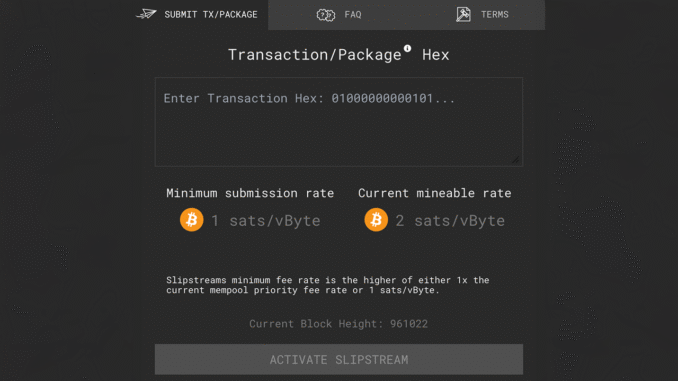Click the Transaction/Package Hex heading
The width and height of the screenshot is (678, 381).
click(339, 55)
